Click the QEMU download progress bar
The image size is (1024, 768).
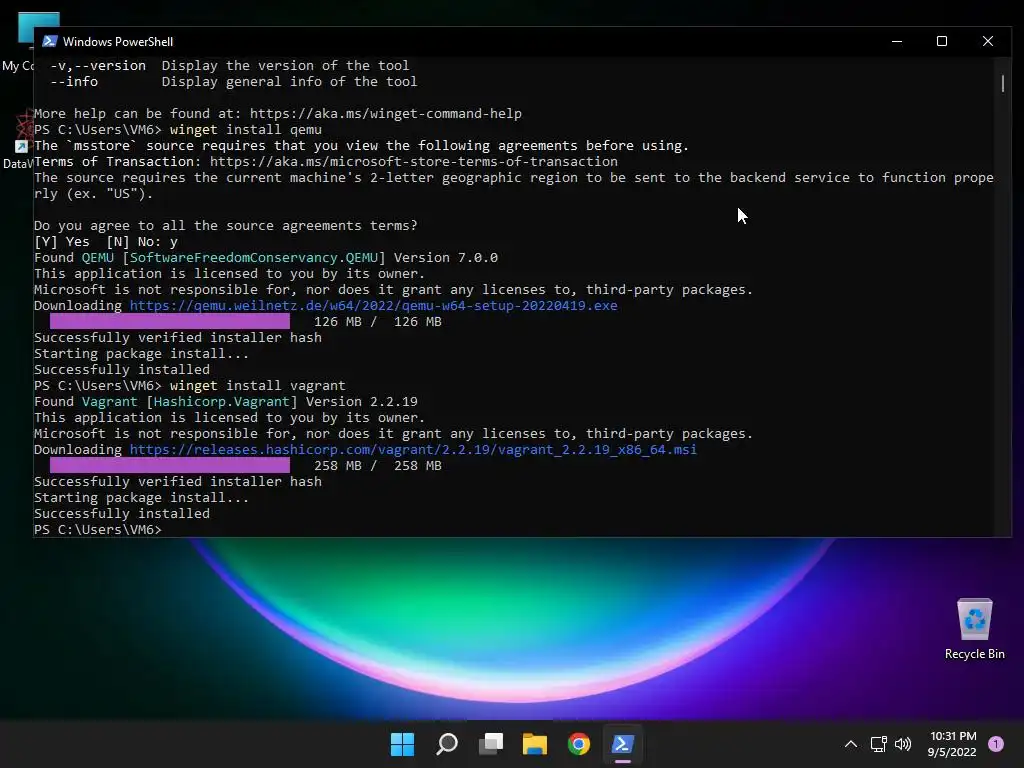(x=170, y=321)
